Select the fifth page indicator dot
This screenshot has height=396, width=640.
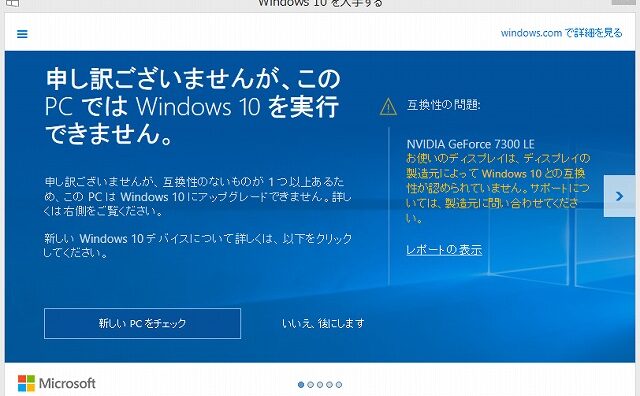click(338, 385)
